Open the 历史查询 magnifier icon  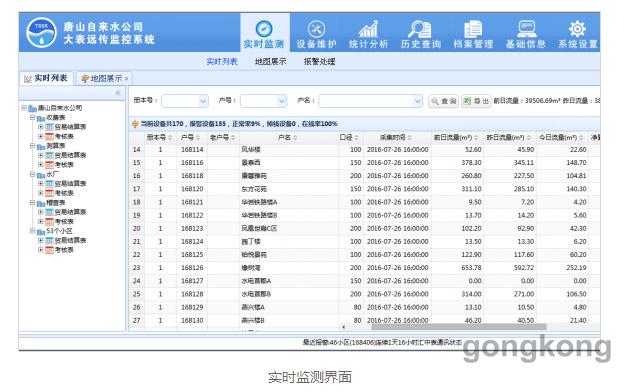420,29
